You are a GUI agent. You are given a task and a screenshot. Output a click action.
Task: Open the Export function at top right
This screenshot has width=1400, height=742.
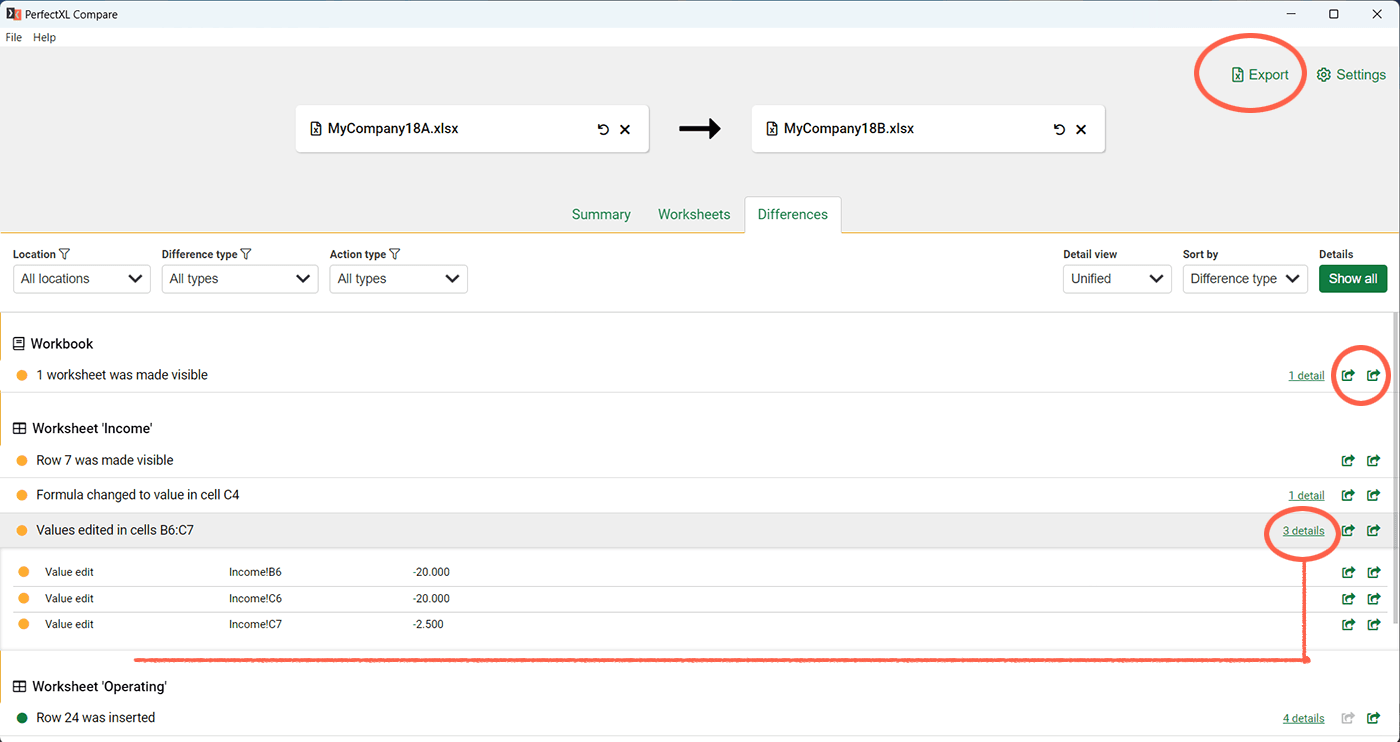[1259, 74]
